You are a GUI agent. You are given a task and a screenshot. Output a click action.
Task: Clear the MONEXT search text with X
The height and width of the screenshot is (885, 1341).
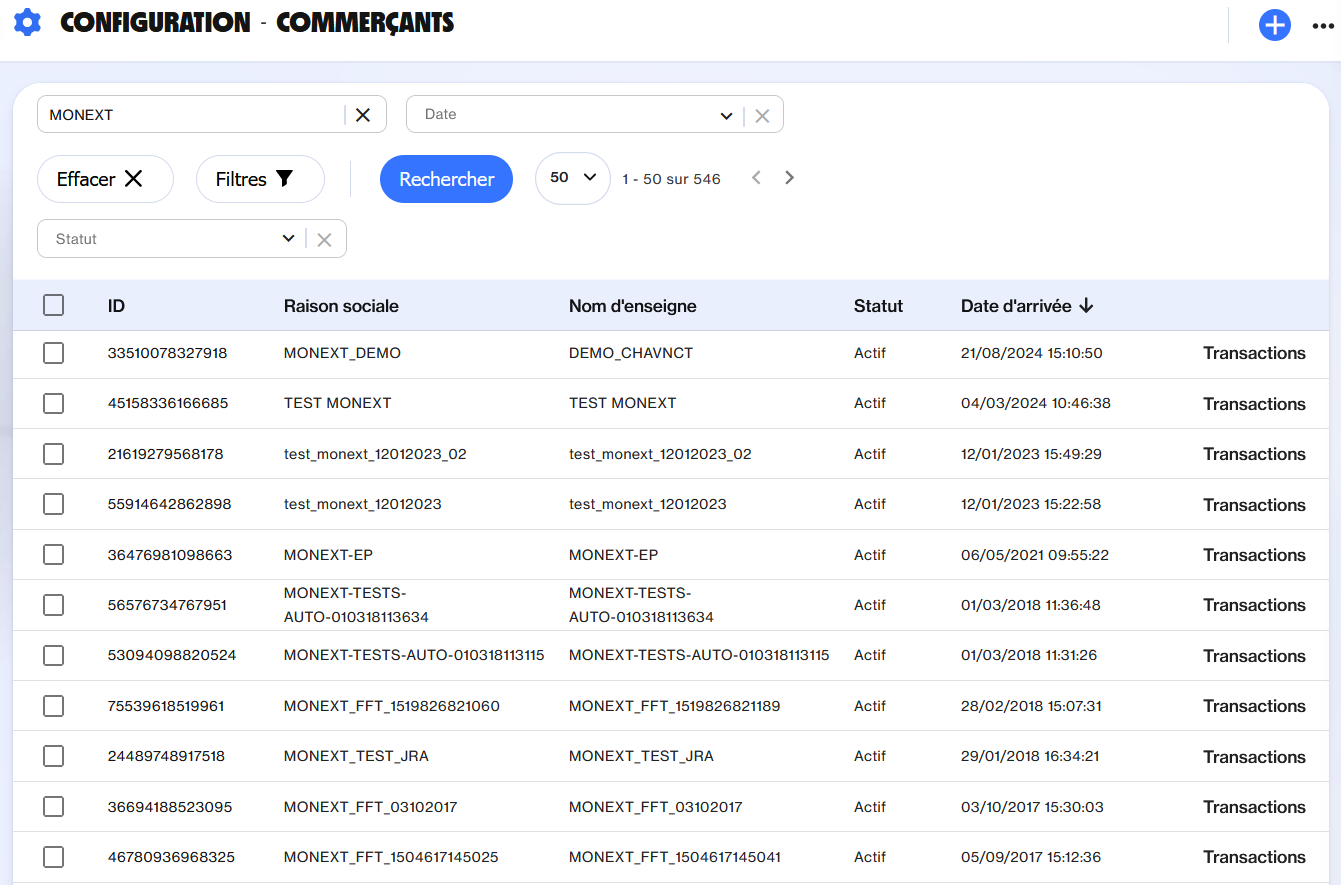point(363,115)
